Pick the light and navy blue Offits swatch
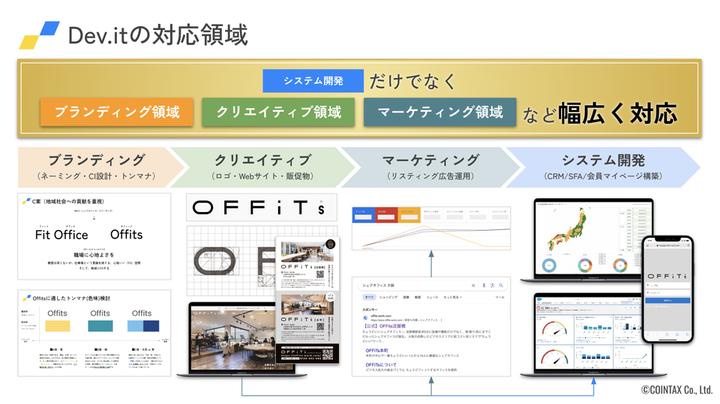Image resolution: width=720 pixels, height=404 pixels. tap(143, 326)
